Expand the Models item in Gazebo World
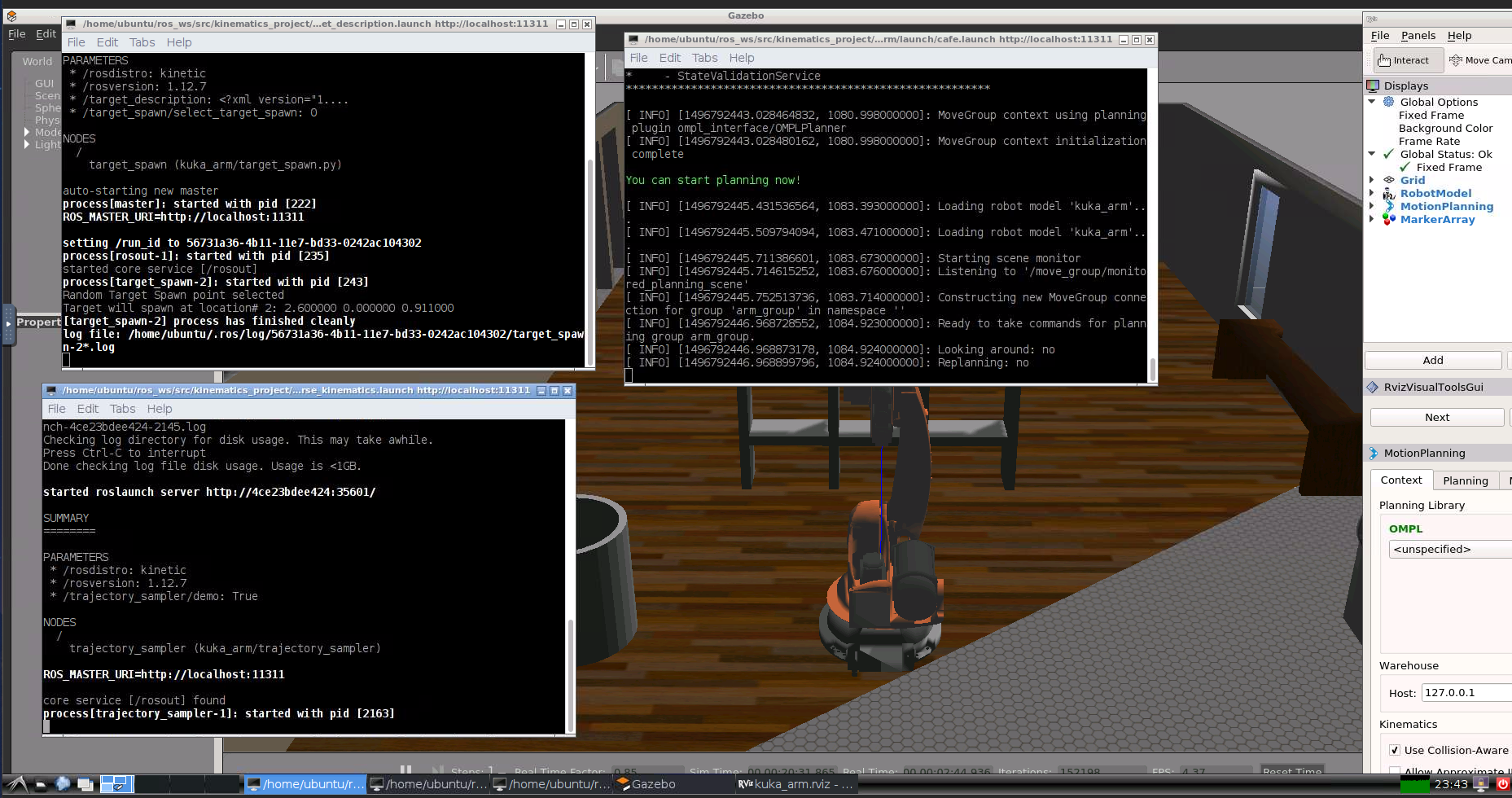The height and width of the screenshot is (798, 1512). pos(27,132)
